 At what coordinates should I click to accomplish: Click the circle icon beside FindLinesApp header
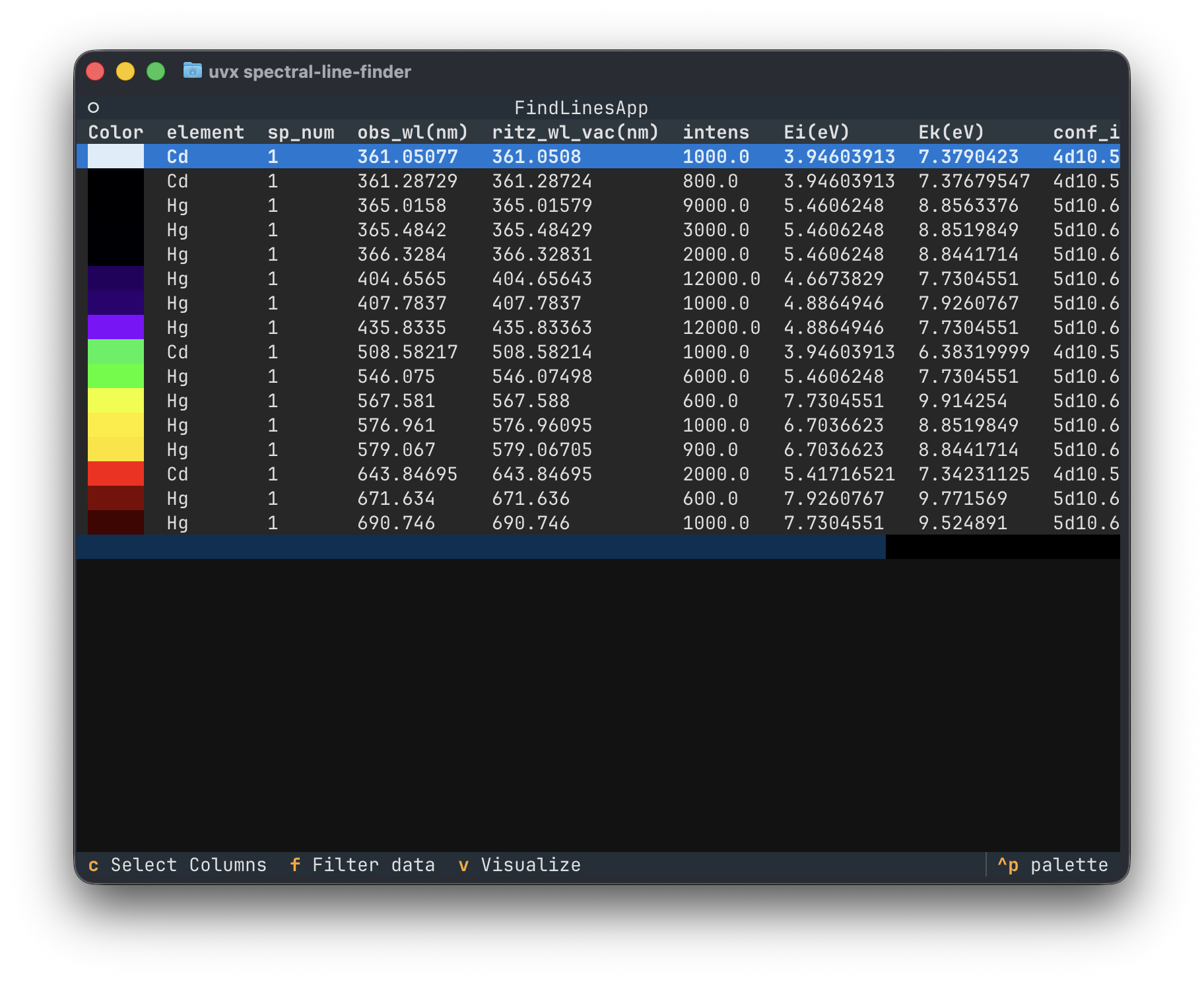[93, 108]
